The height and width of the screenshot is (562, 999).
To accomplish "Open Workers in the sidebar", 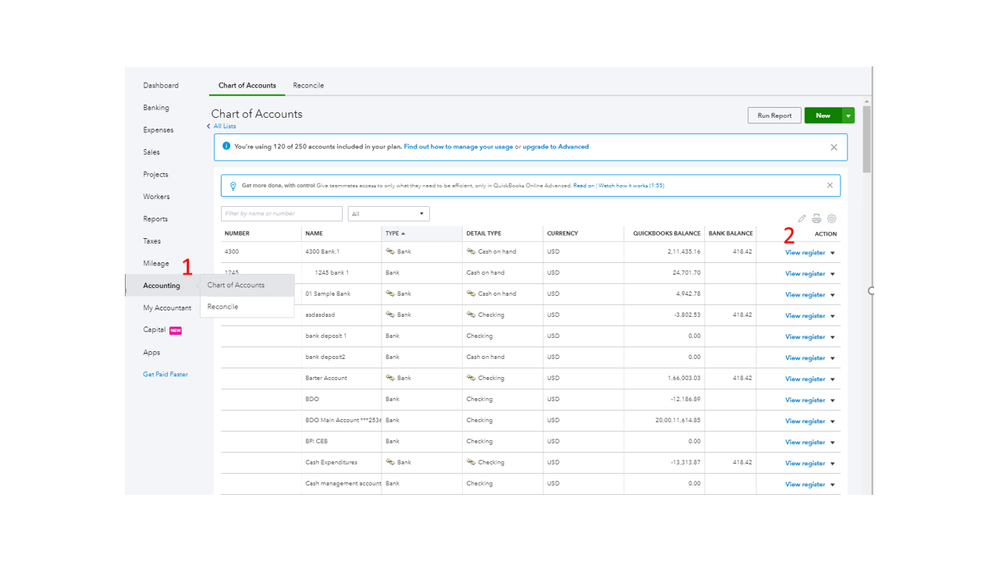I will tap(156, 197).
